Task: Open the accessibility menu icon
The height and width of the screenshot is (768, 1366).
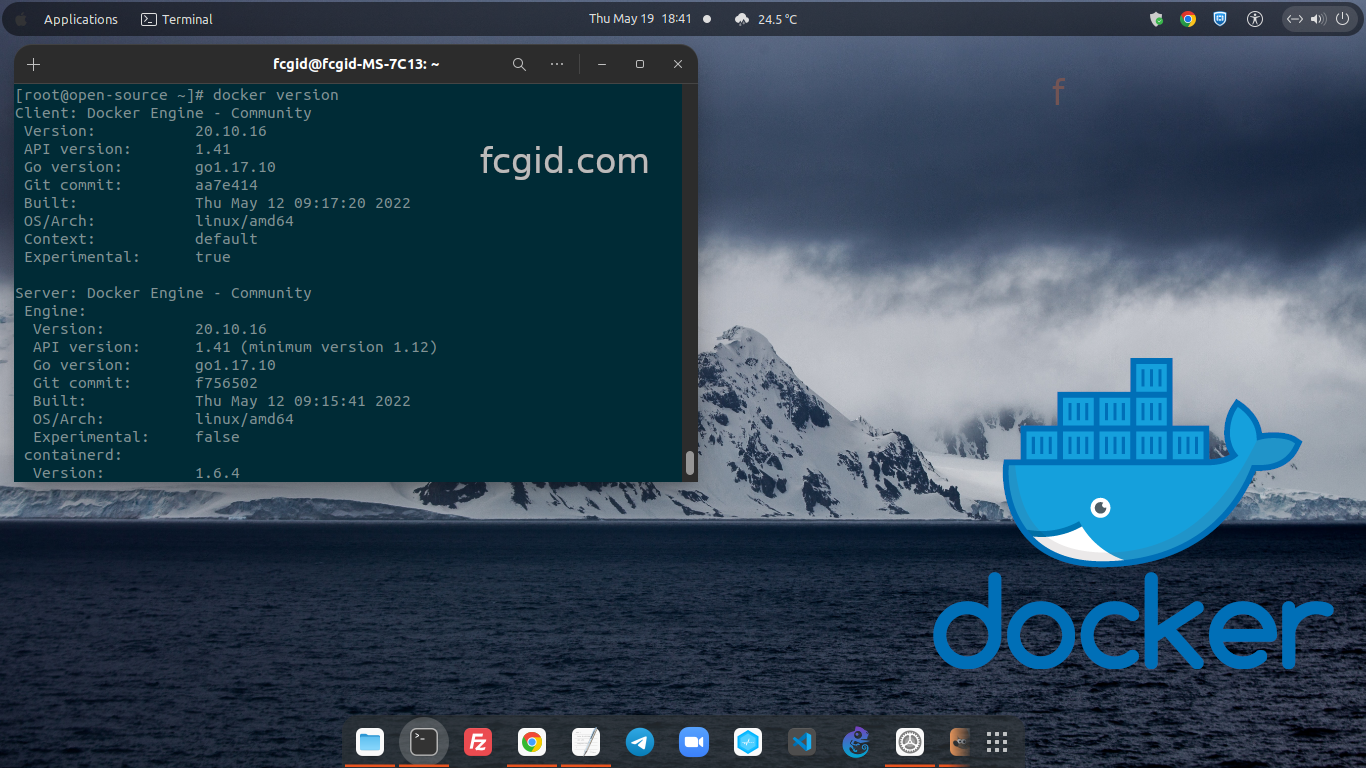Action: [x=1256, y=19]
